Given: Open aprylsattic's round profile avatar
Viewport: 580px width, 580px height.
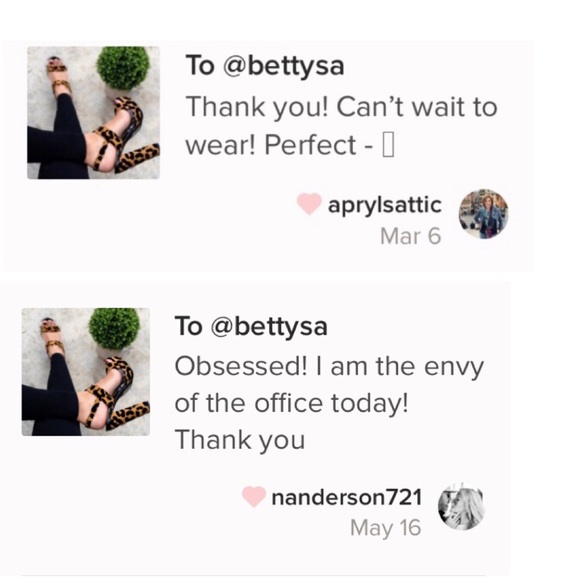Looking at the screenshot, I should tap(483, 215).
